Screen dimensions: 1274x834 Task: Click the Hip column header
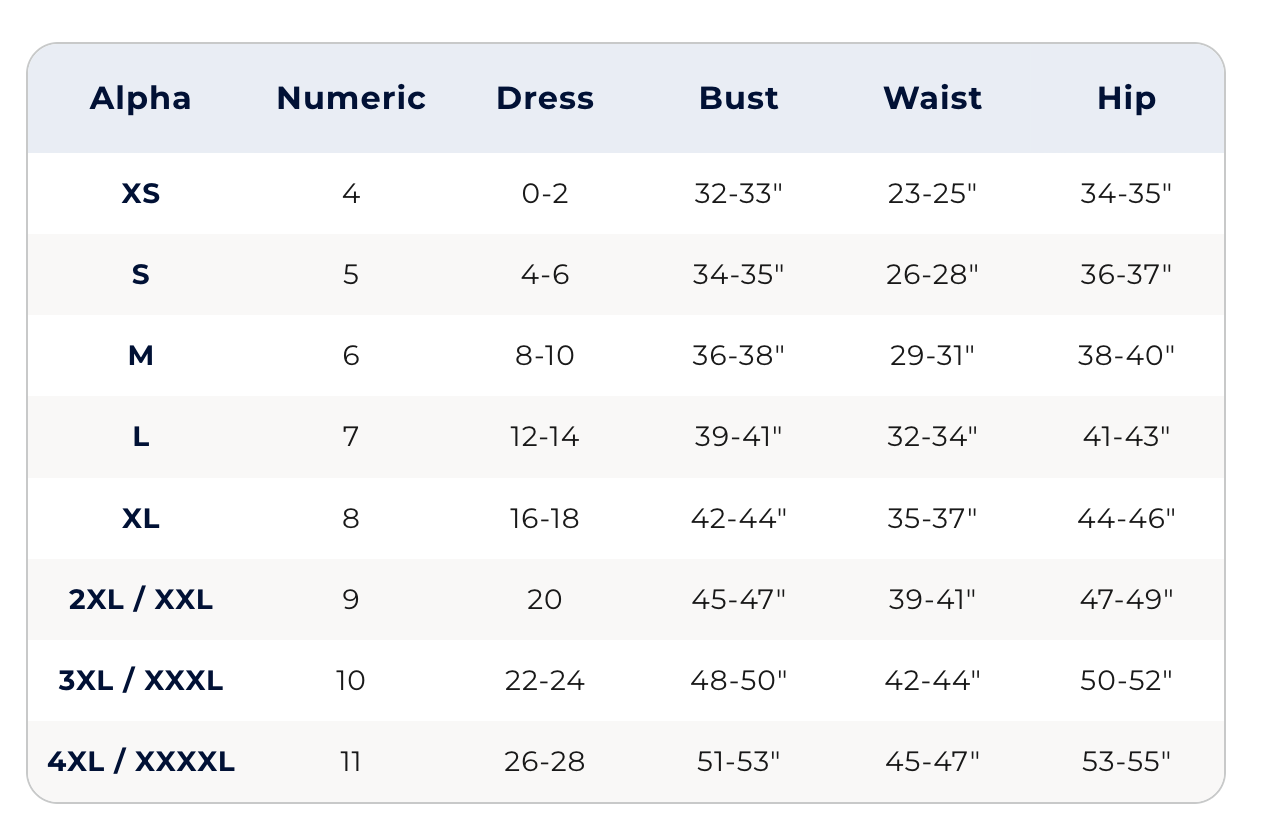[x=1126, y=98]
